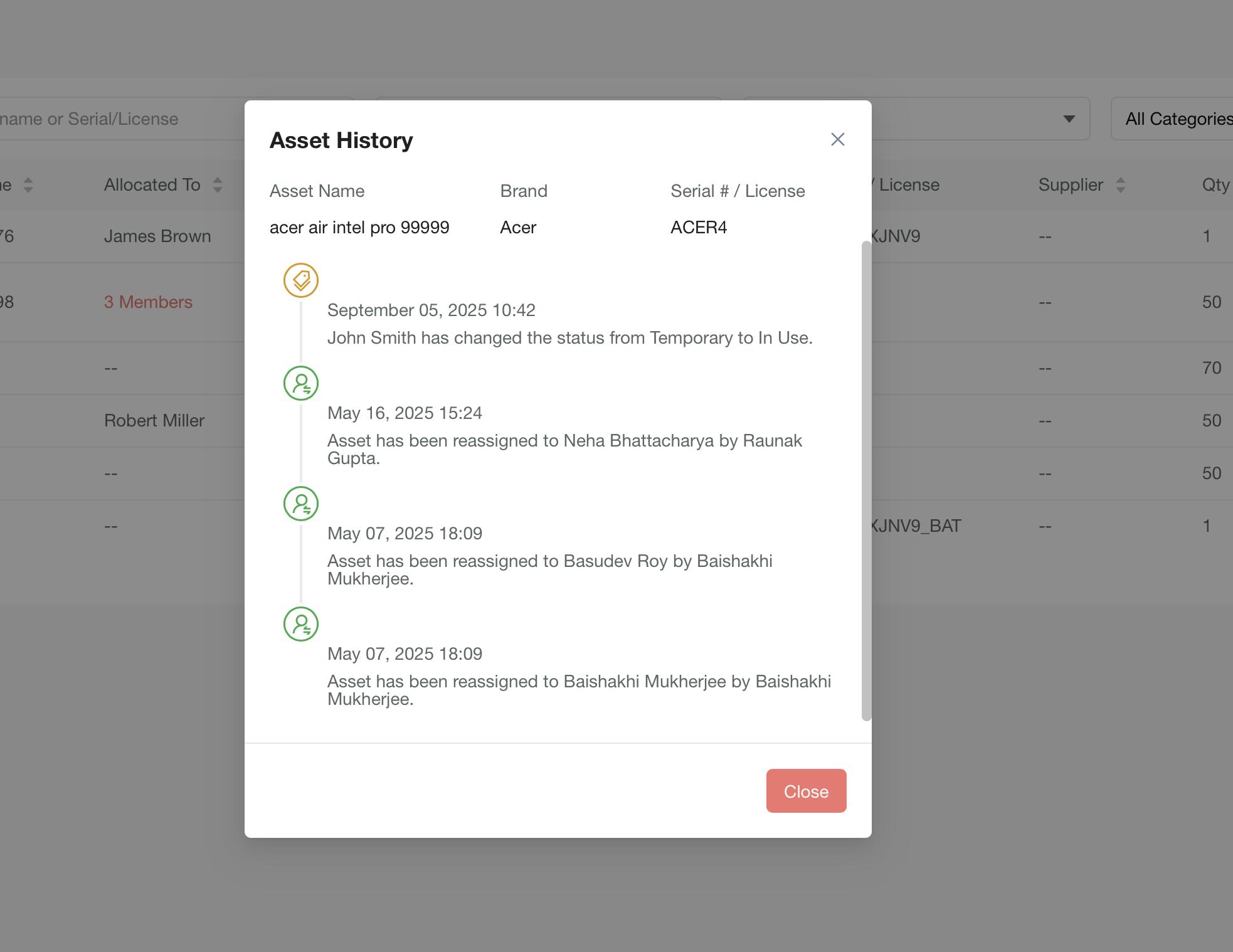The width and height of the screenshot is (1233, 952).
Task: Click the status change tag icon
Action: [301, 280]
